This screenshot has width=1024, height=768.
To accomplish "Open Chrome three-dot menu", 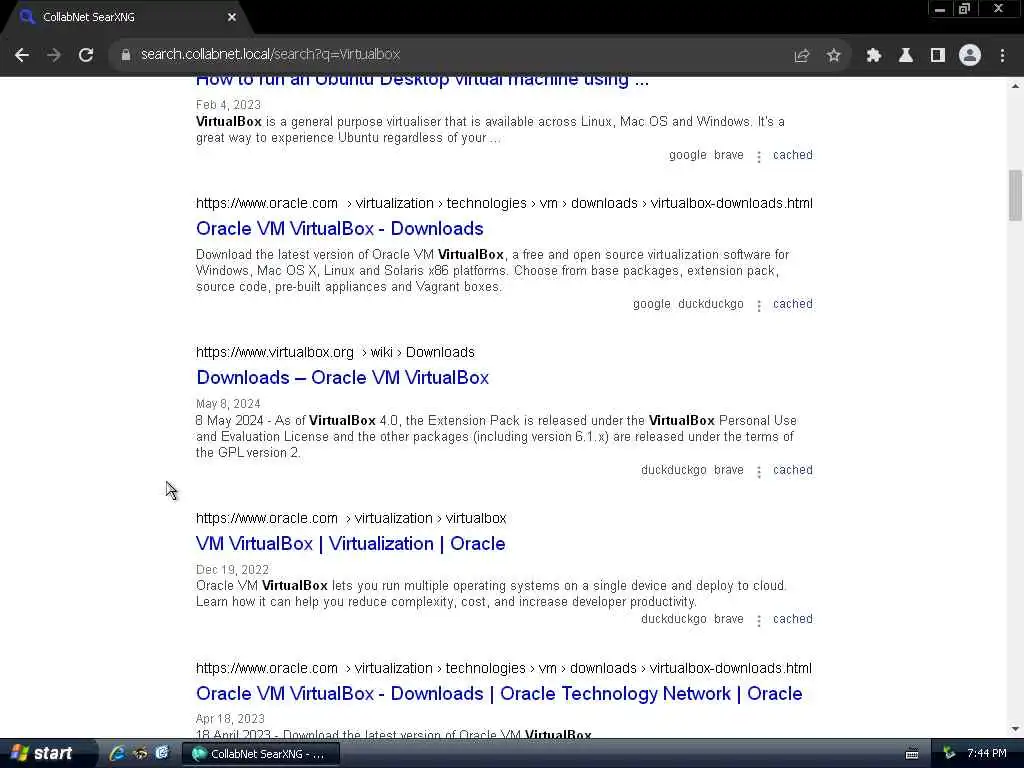I will click(x=1002, y=56).
